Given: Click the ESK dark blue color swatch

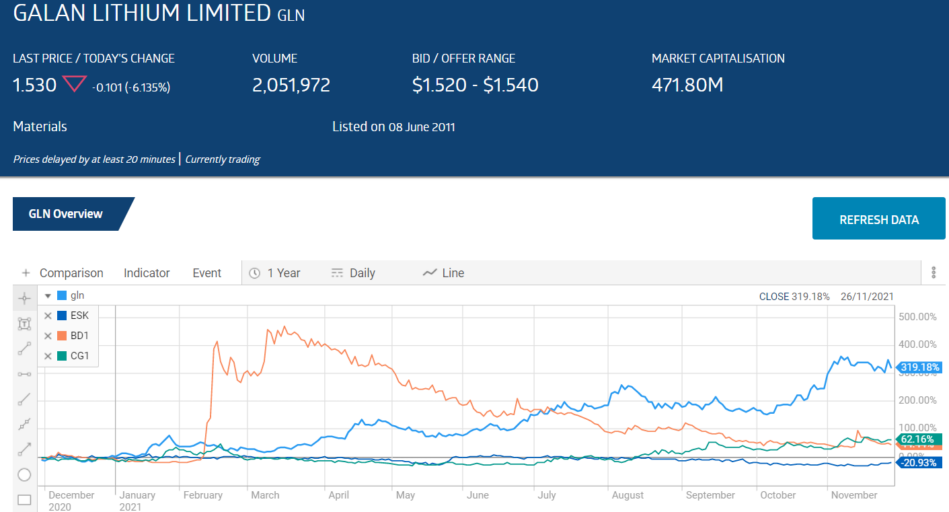Looking at the screenshot, I should pos(62,315).
